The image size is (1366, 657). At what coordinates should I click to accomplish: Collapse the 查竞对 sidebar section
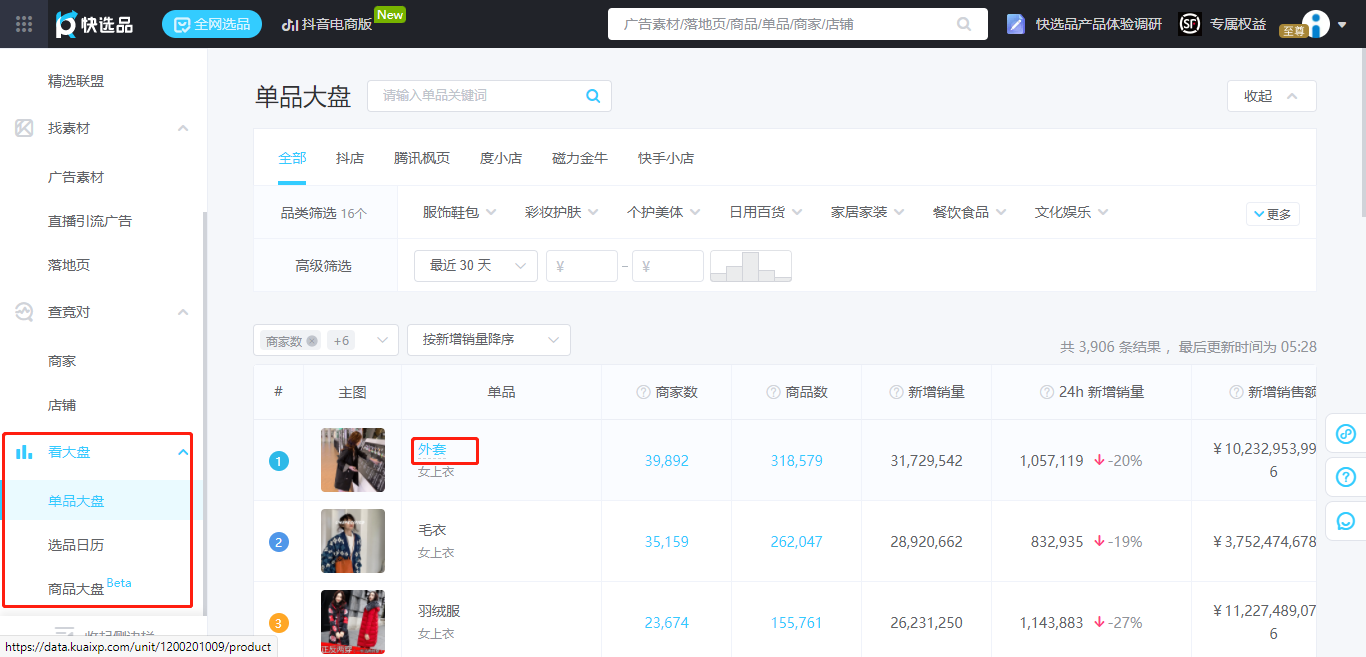click(183, 312)
